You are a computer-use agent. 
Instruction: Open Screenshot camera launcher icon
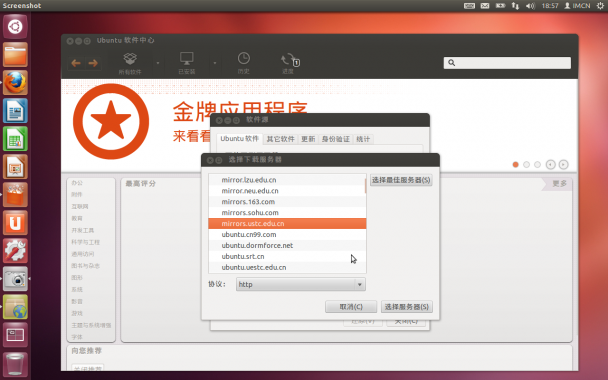coord(15,278)
